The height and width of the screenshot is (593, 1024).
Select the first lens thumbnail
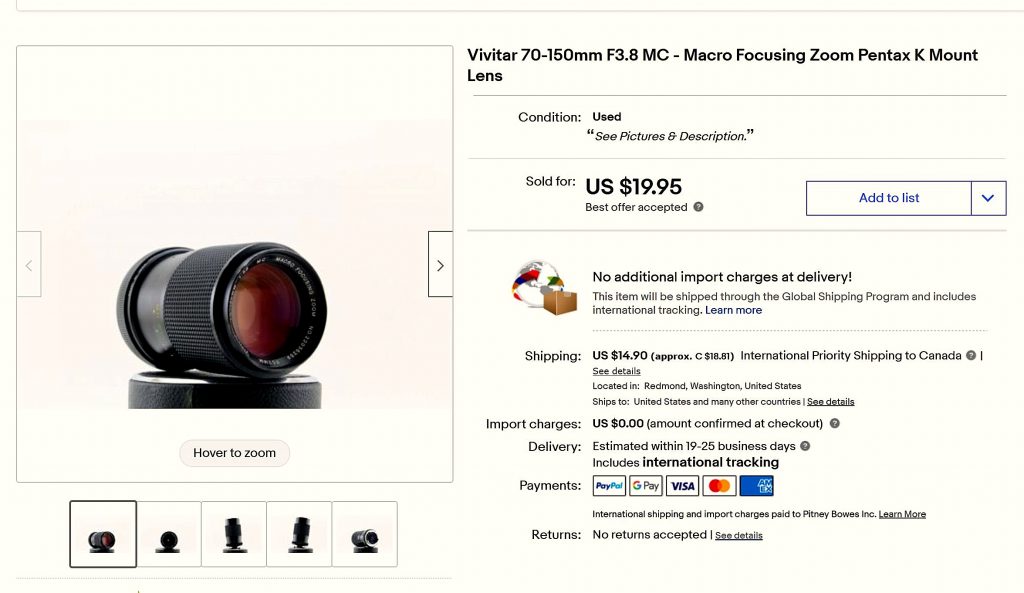click(103, 534)
